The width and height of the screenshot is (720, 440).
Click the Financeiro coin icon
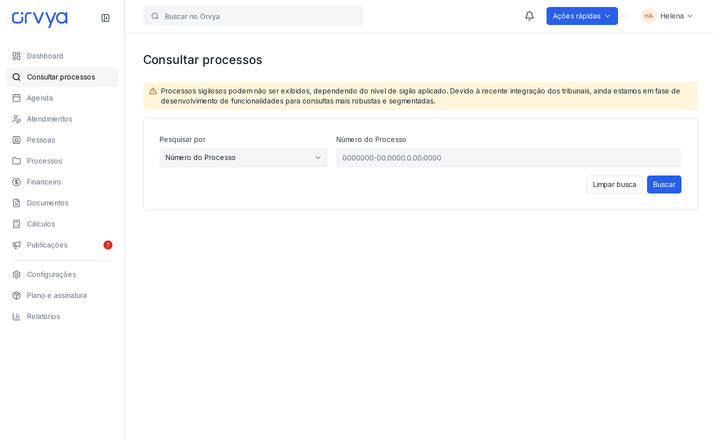(17, 182)
